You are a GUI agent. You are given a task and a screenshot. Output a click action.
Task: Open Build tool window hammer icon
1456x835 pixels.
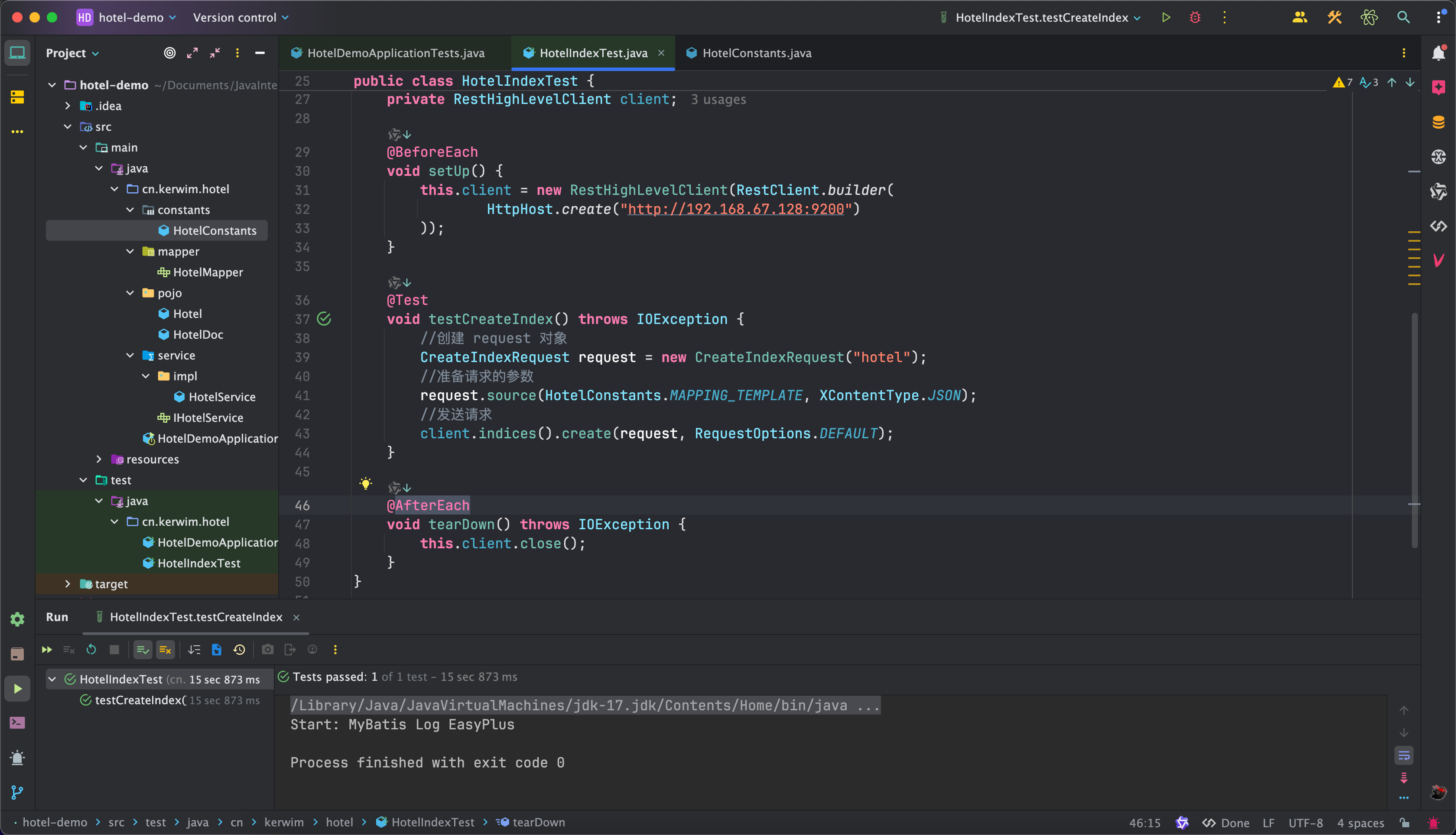click(x=1334, y=18)
